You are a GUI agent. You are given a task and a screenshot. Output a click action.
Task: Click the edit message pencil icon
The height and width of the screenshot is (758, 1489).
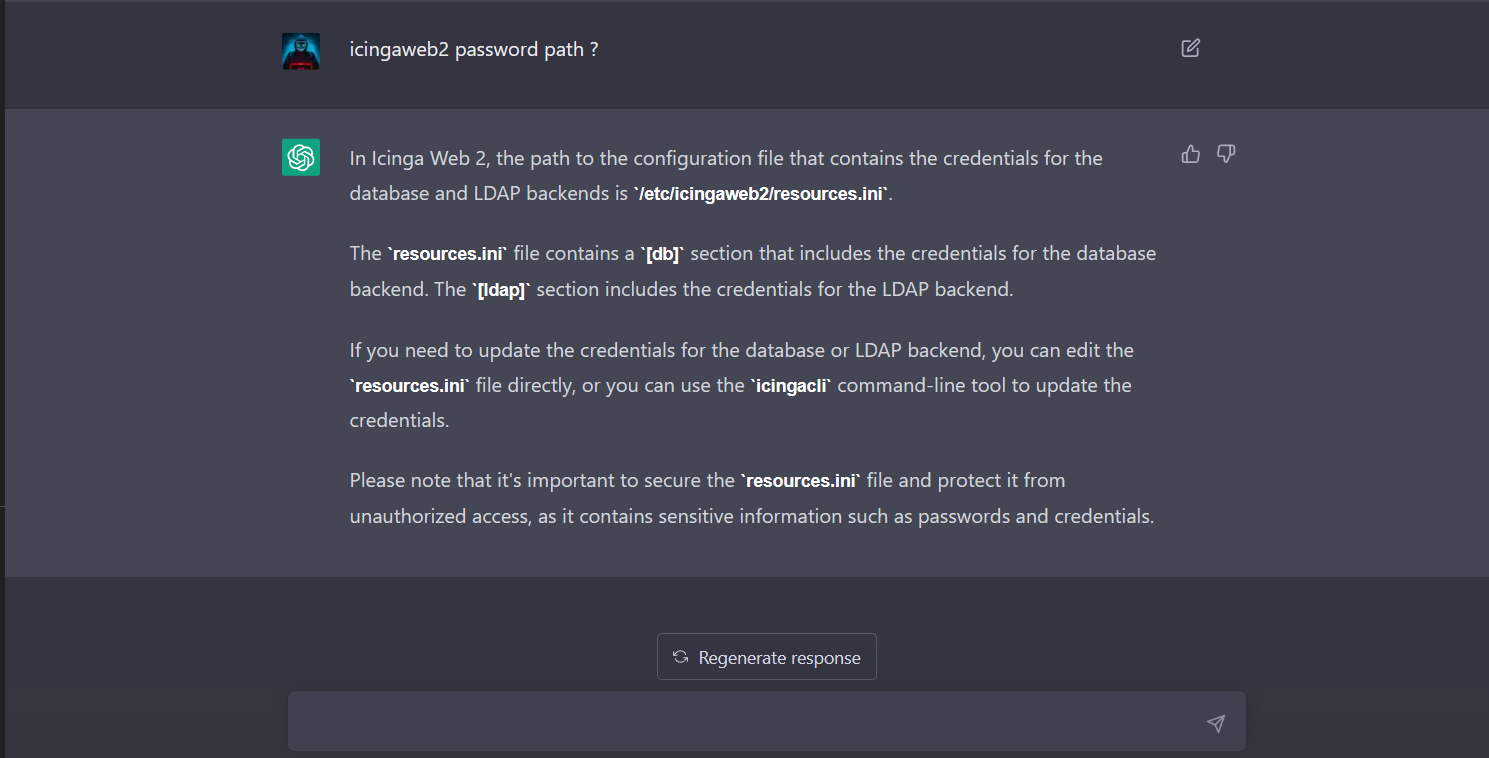1190,48
